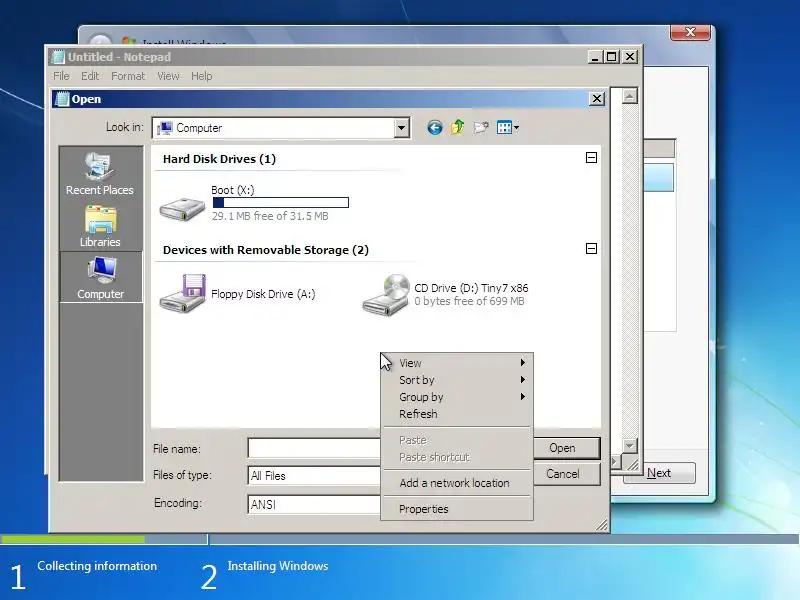
Task: Click Notepad's vertical scrollbar up arrow
Action: [x=630, y=96]
